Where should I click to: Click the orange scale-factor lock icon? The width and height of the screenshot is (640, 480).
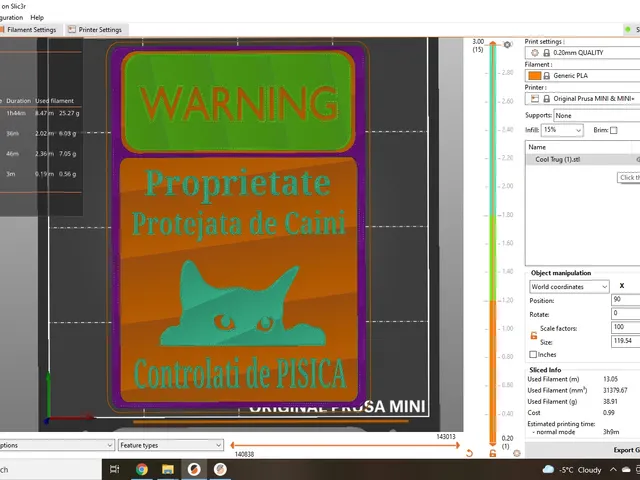[x=533, y=336]
